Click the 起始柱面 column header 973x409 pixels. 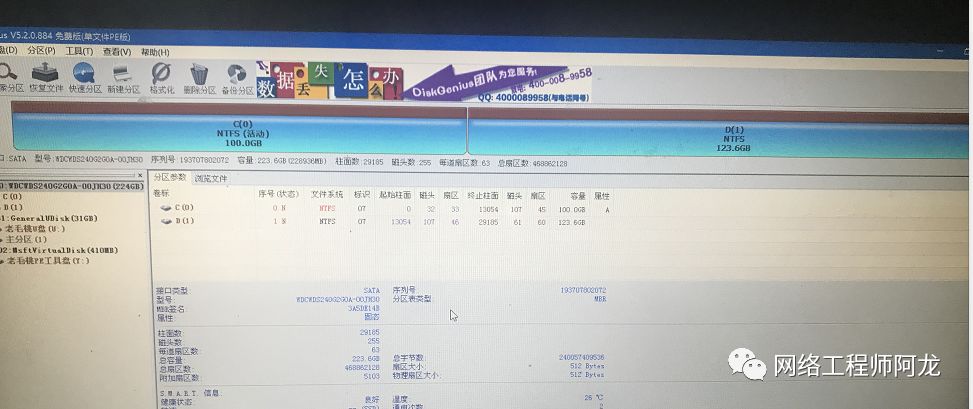coord(395,195)
